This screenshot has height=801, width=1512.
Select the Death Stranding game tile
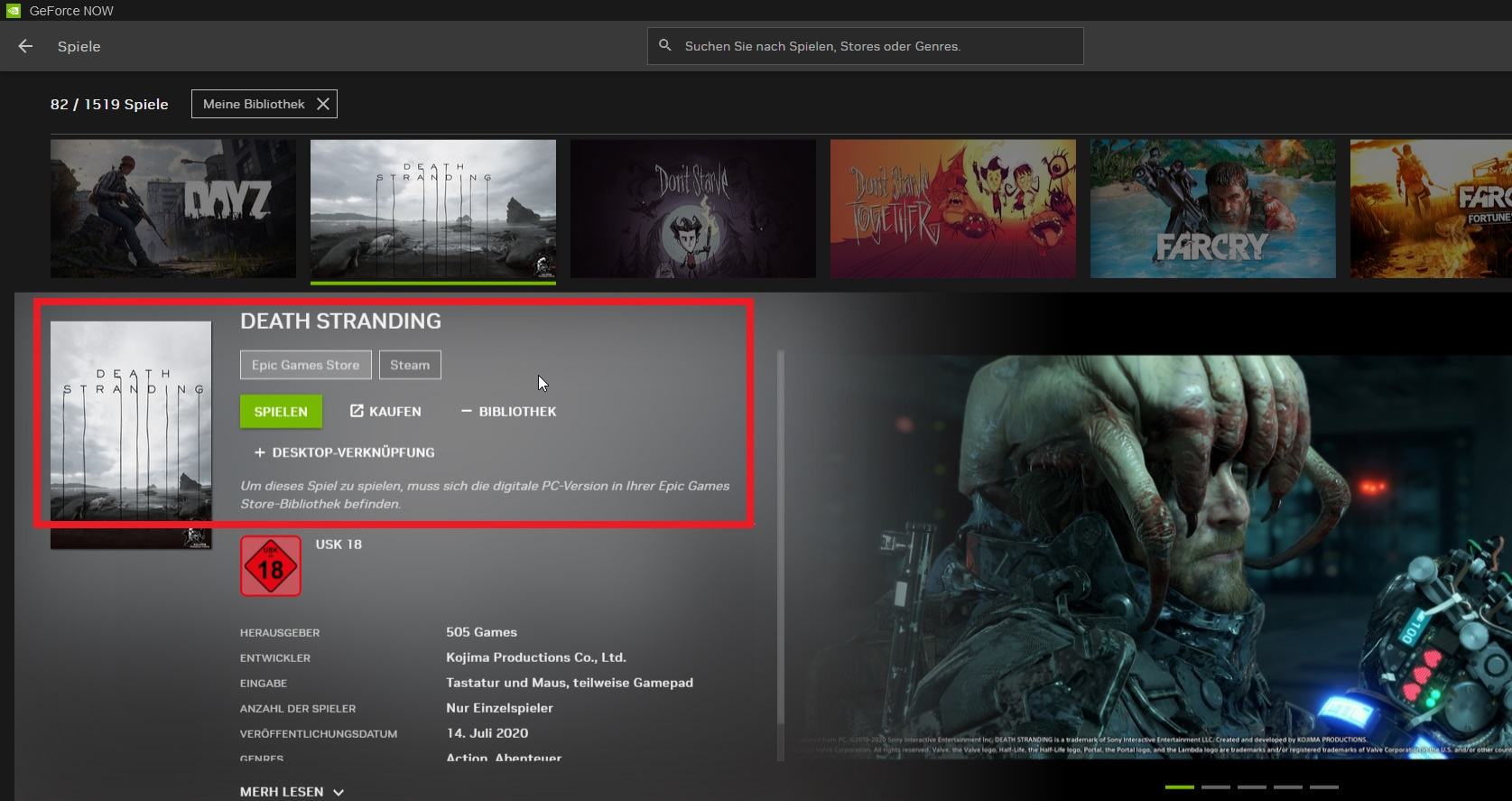pyautogui.click(x=433, y=209)
